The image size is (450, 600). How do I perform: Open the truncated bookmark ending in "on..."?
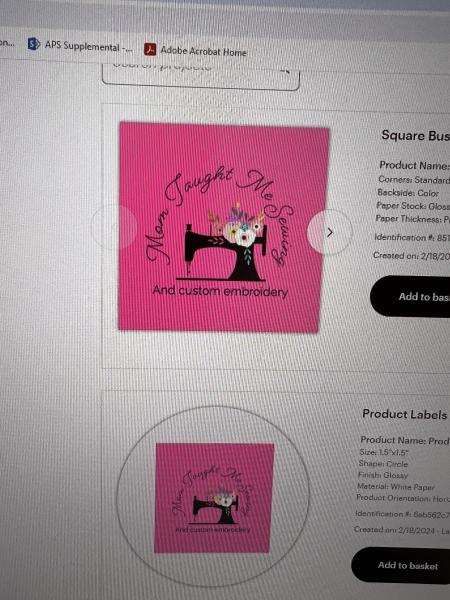coord(7,42)
